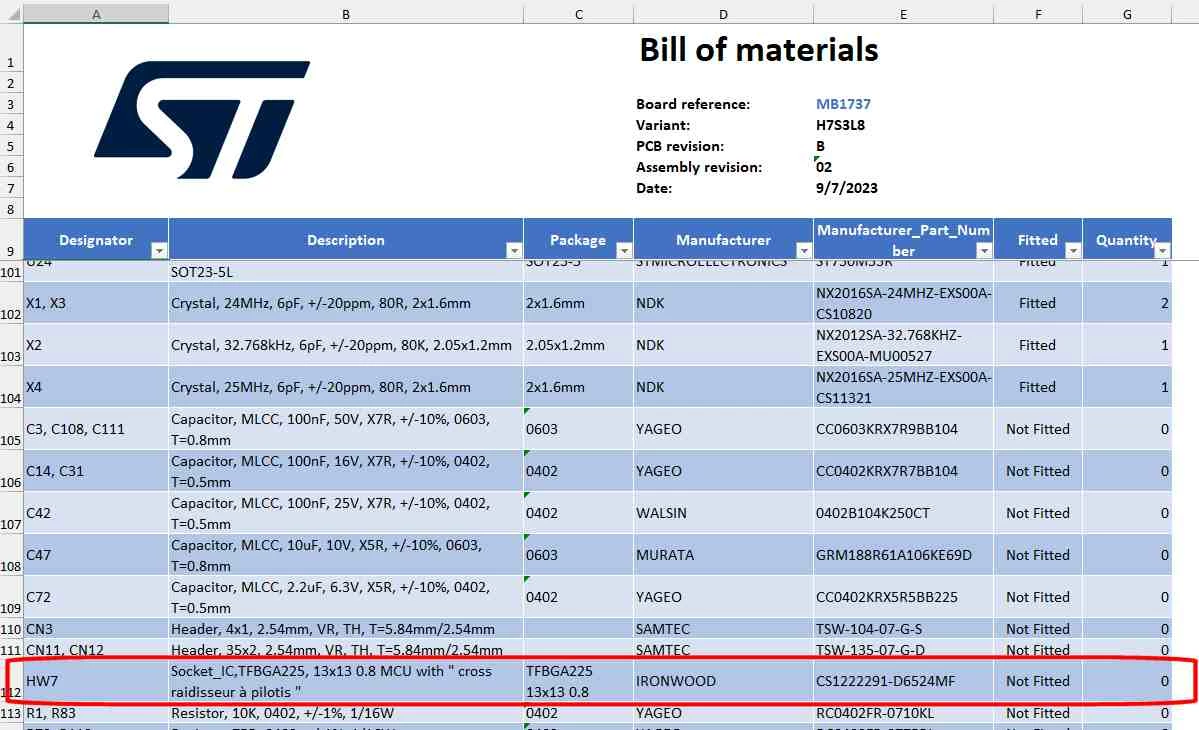
Task: Select row 113 header
Action: (11, 713)
